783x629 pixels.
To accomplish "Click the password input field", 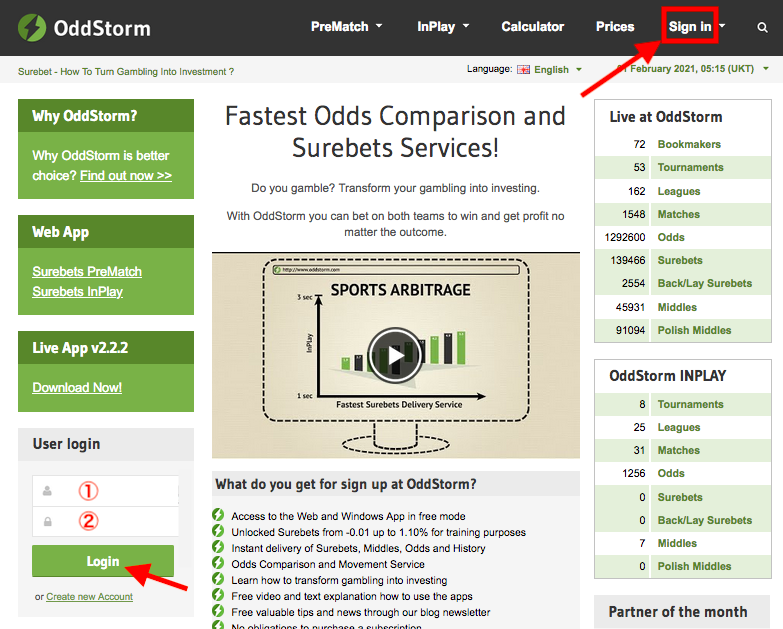I will (105, 522).
